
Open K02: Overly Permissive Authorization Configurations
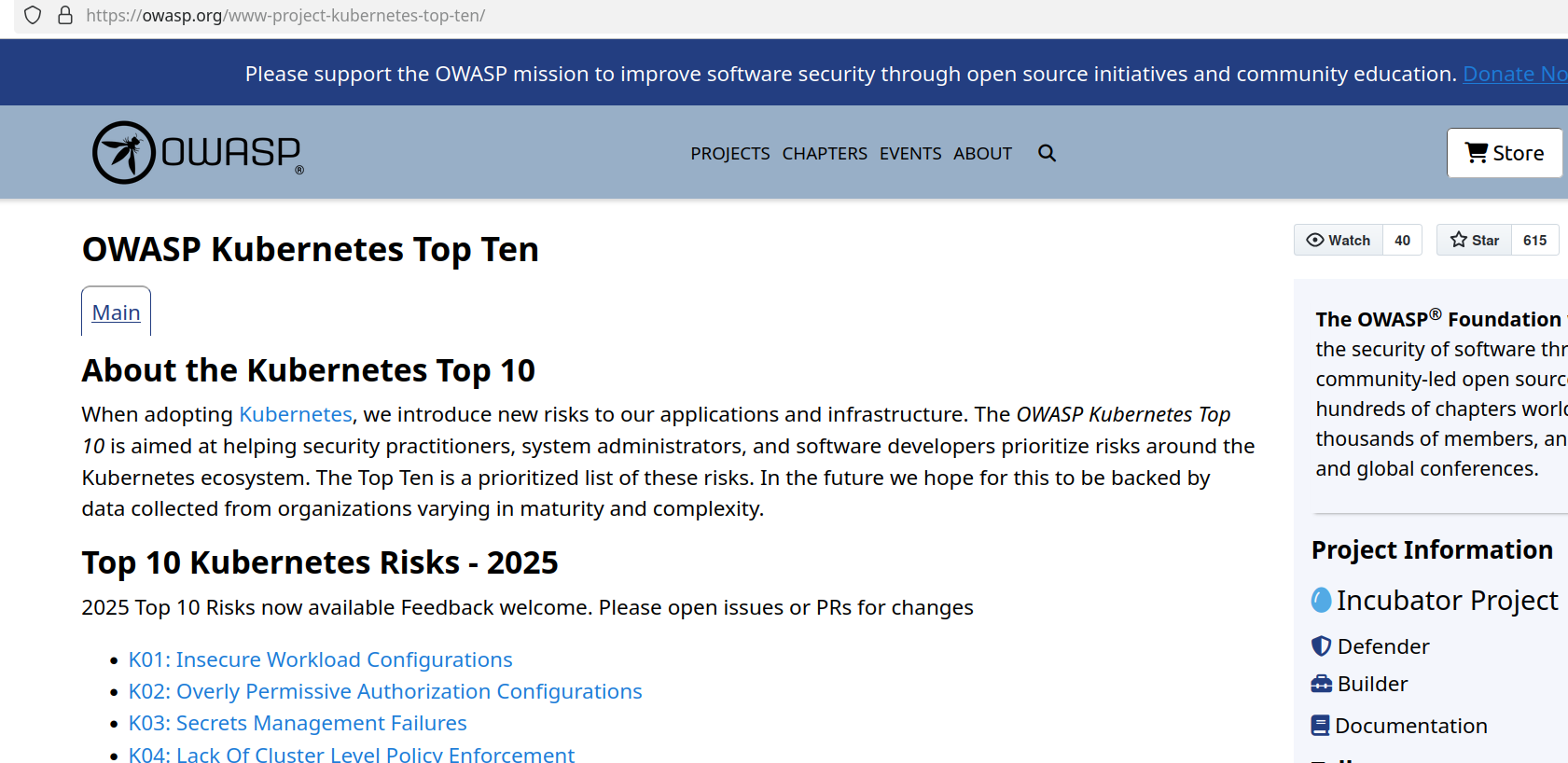[x=385, y=691]
